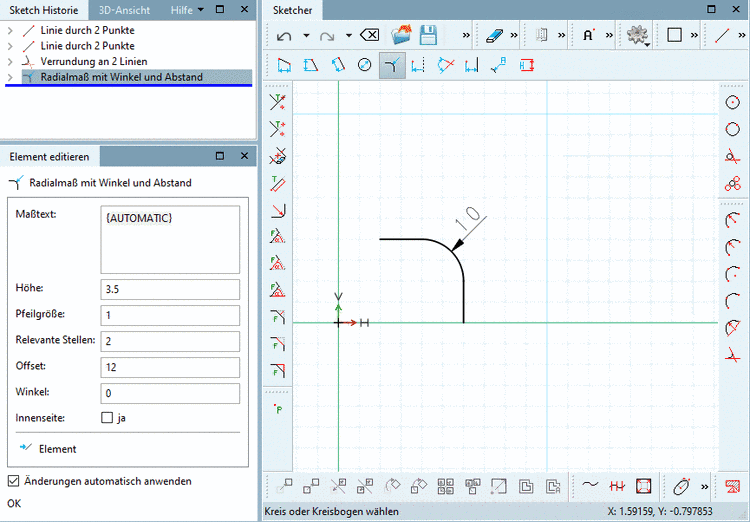Screen dimensions: 750x522
Task: Click the delete-last (backspace X) icon
Action: click(x=369, y=35)
